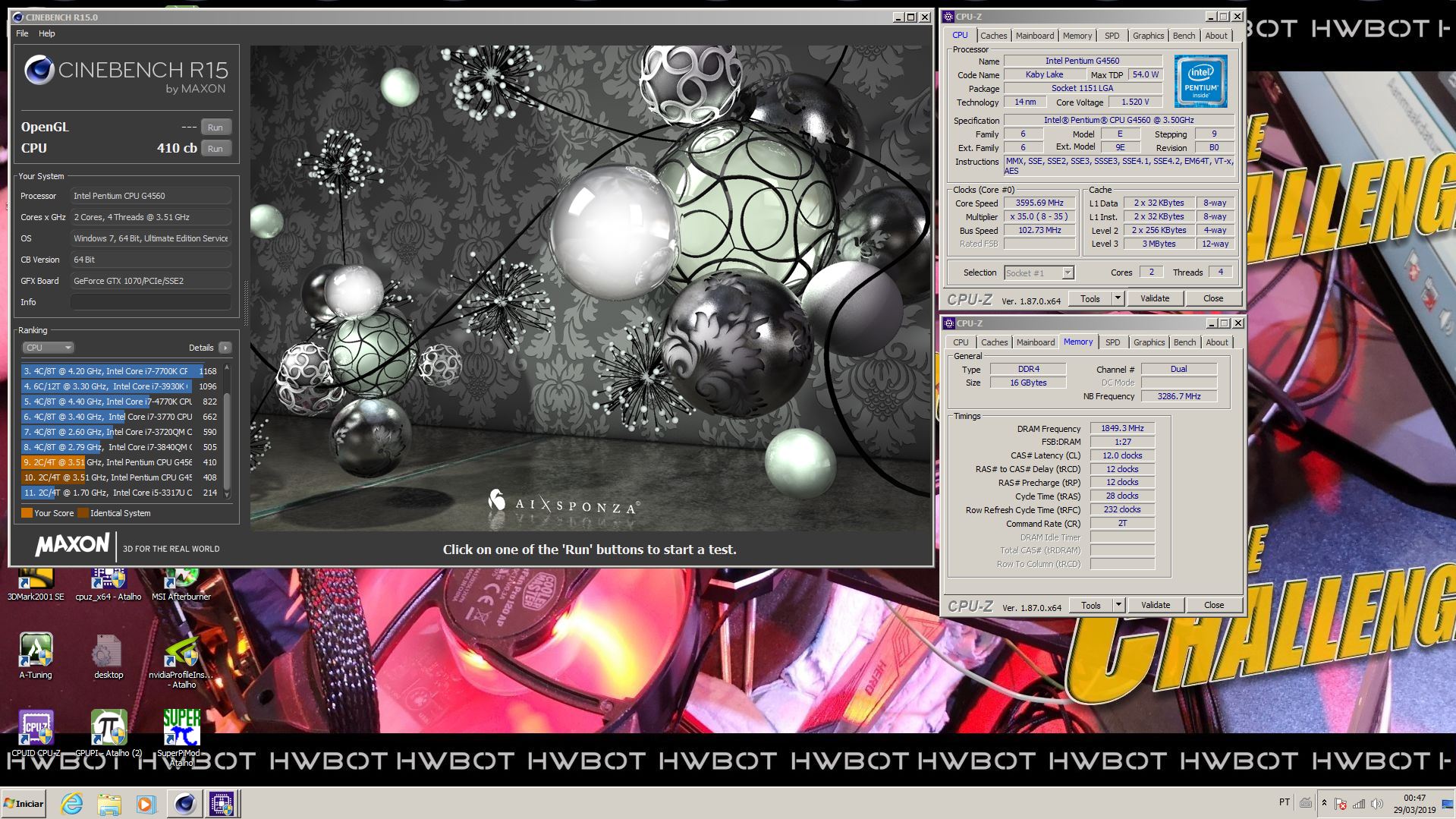Open the cpuz_x64 Atalho desktop shortcut
This screenshot has height=819, width=1456.
pyautogui.click(x=108, y=584)
